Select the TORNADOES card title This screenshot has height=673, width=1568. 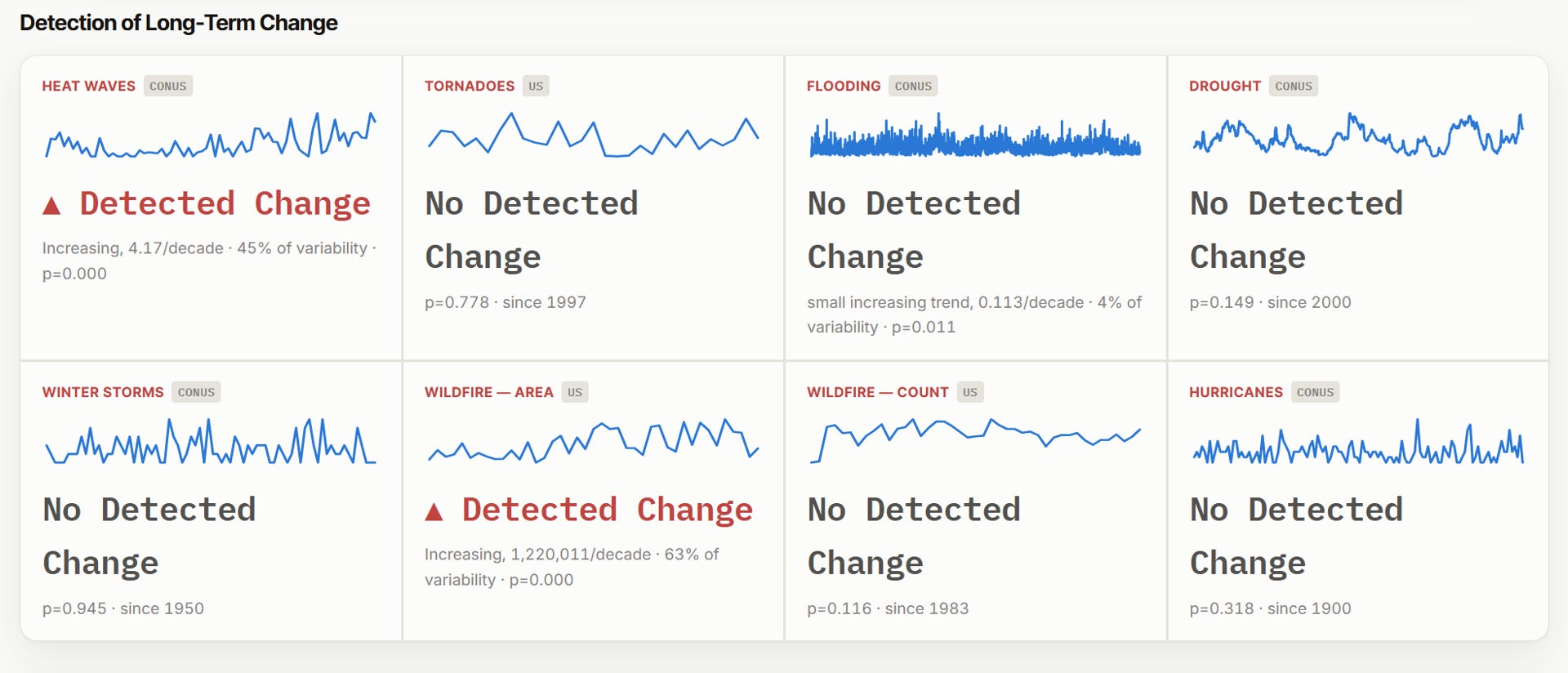[470, 86]
